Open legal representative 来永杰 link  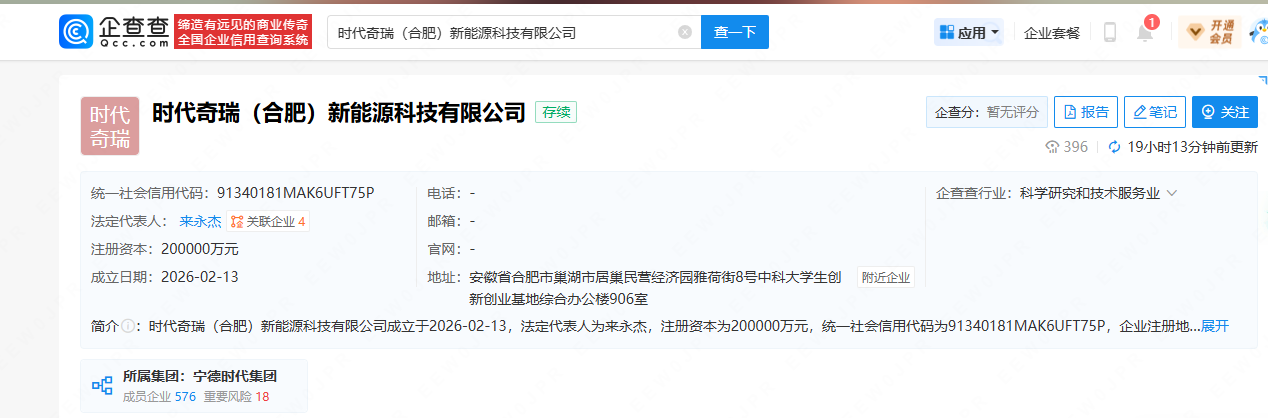pyautogui.click(x=200, y=221)
